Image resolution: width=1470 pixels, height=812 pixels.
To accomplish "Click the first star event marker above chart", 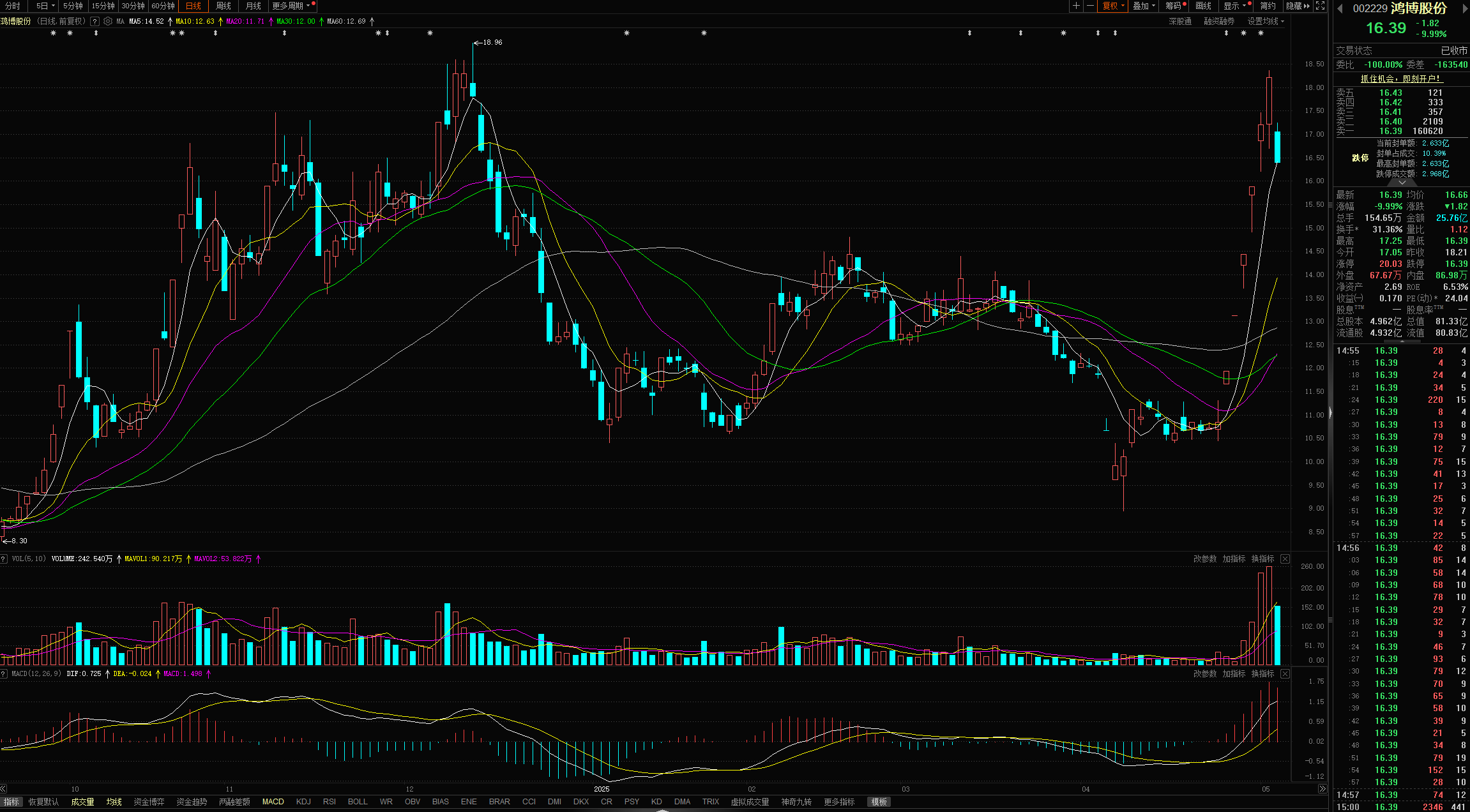I will point(53,33).
